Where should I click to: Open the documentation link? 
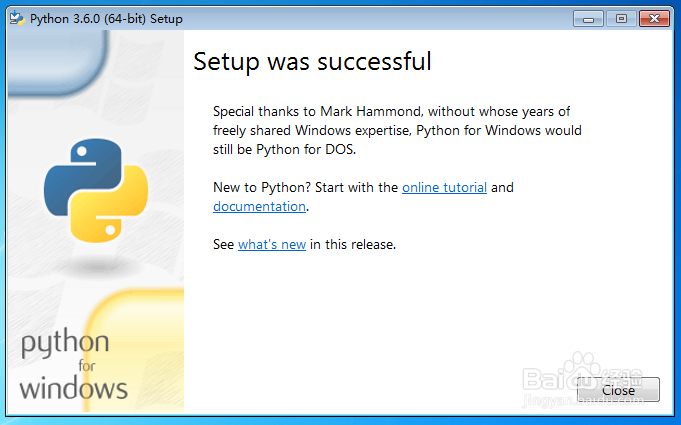click(259, 206)
